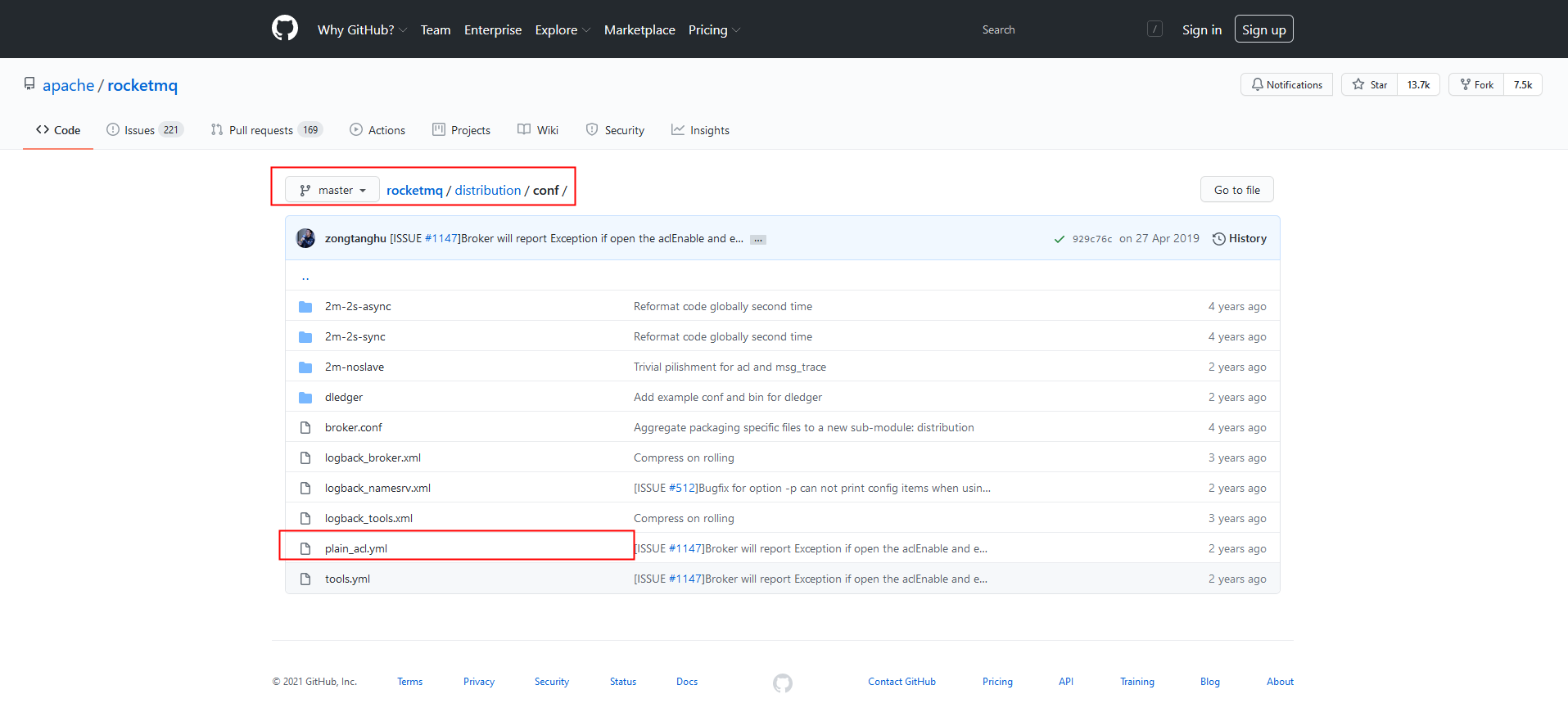View the 7.5k forks count
Image resolution: width=1568 pixels, height=703 pixels.
tap(1523, 84)
